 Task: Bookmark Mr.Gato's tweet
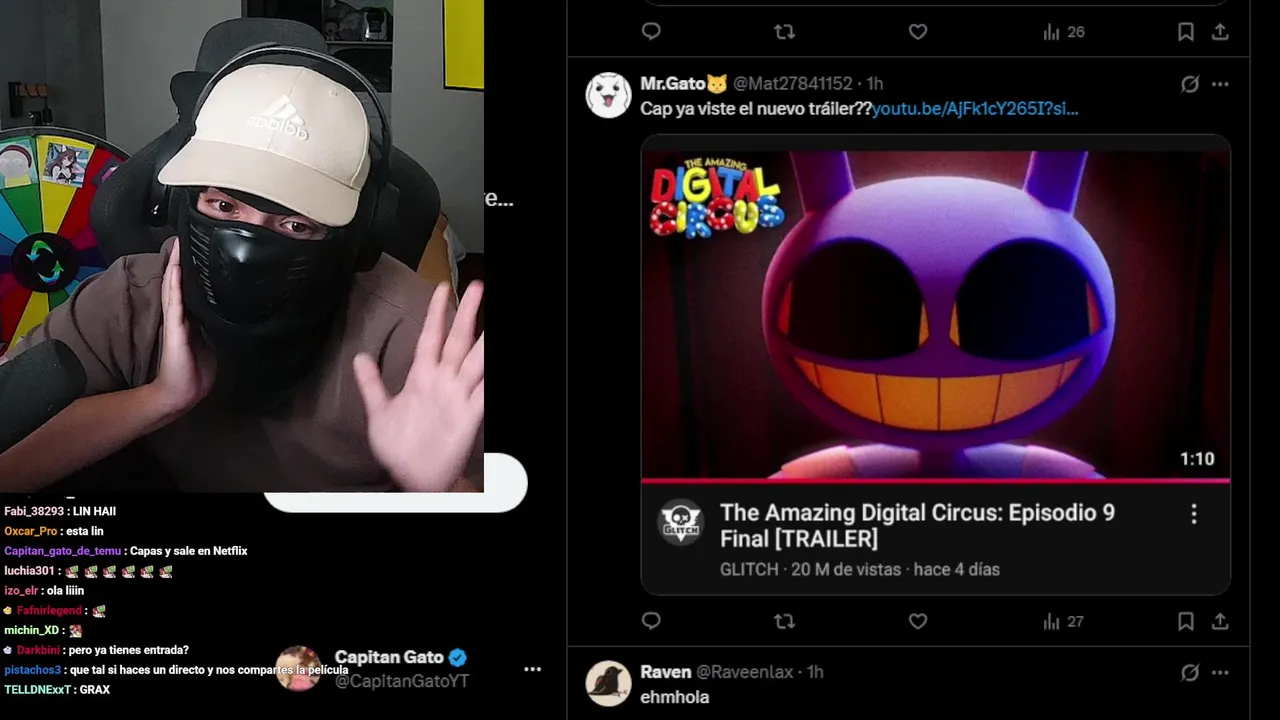pos(1186,621)
